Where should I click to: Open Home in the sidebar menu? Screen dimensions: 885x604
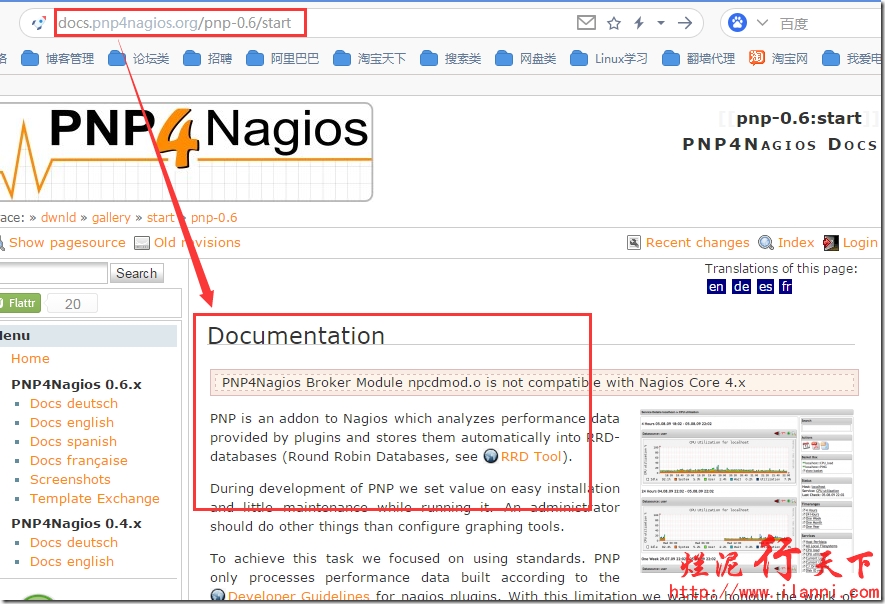30,358
